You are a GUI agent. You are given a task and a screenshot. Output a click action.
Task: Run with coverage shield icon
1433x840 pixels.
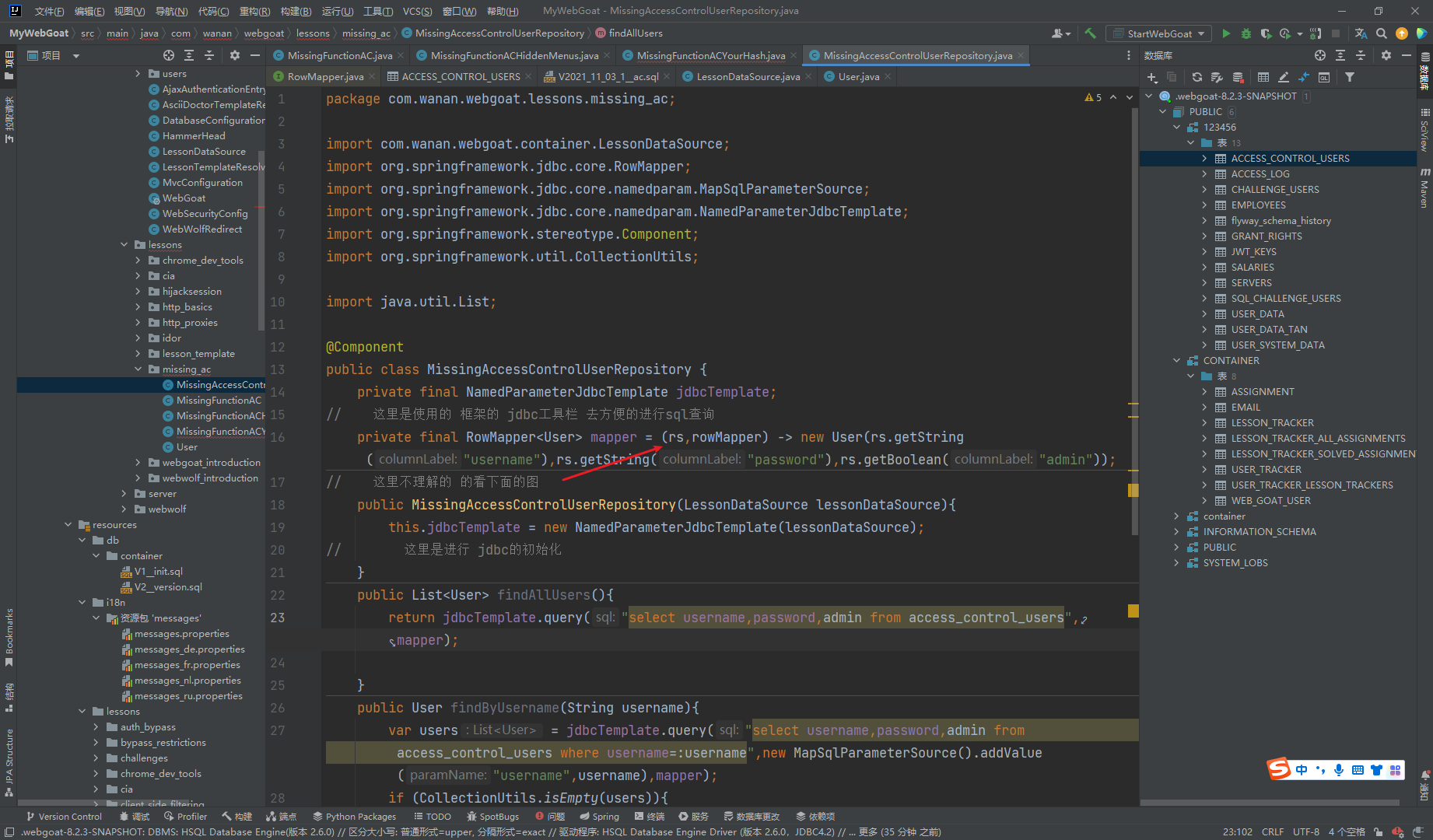(x=1265, y=33)
